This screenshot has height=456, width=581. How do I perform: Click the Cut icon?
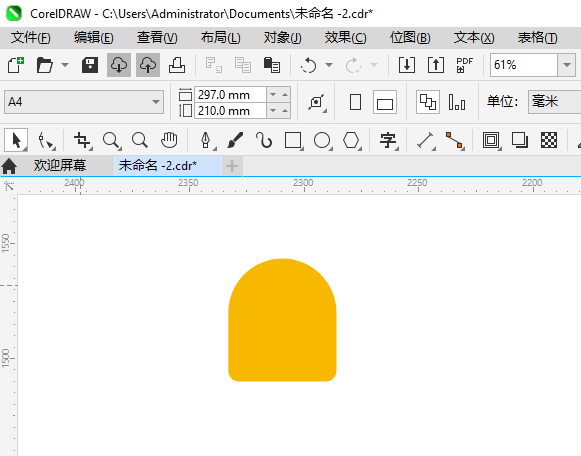(x=214, y=65)
